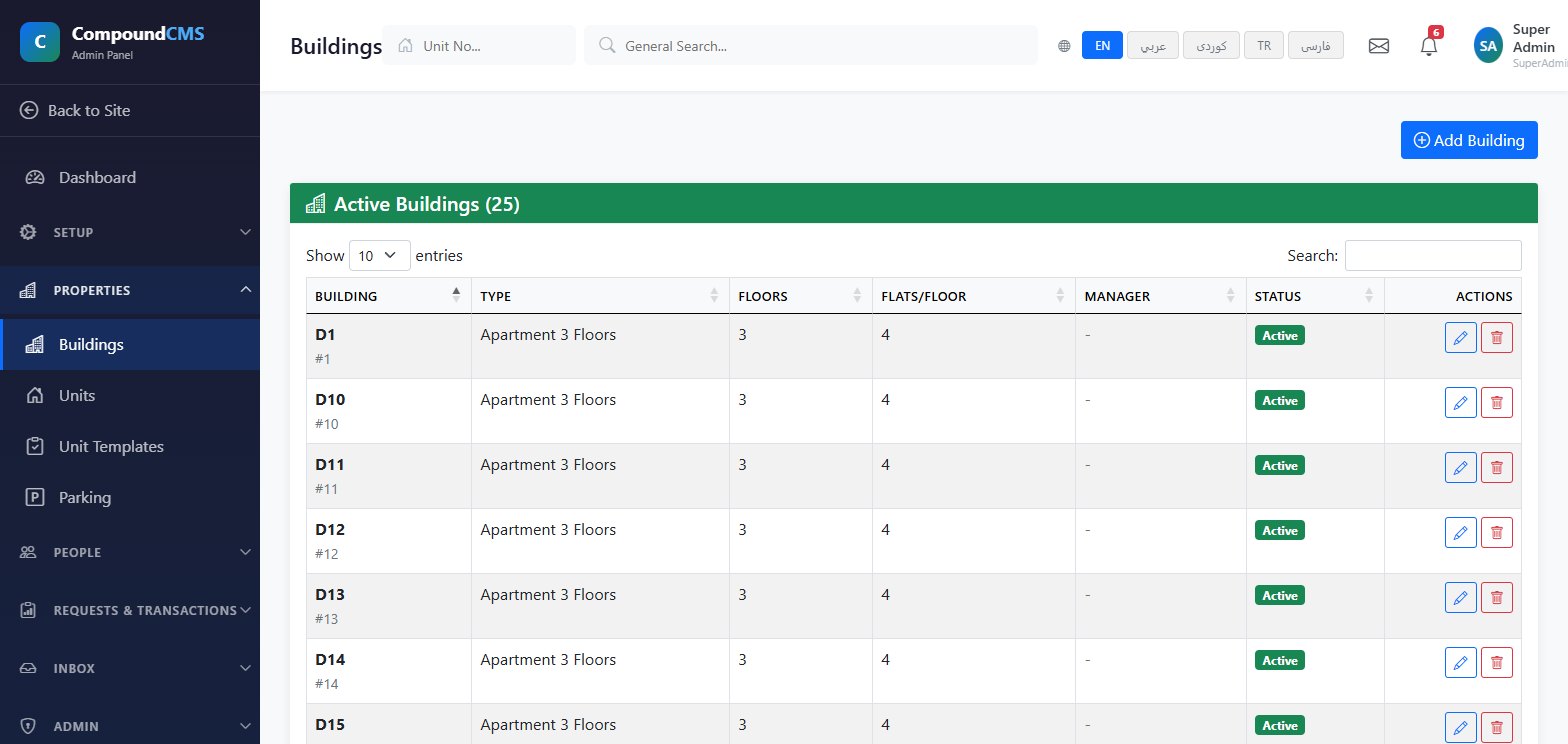Image resolution: width=1568 pixels, height=744 pixels.
Task: Go to Units in the sidebar
Action: (130, 396)
